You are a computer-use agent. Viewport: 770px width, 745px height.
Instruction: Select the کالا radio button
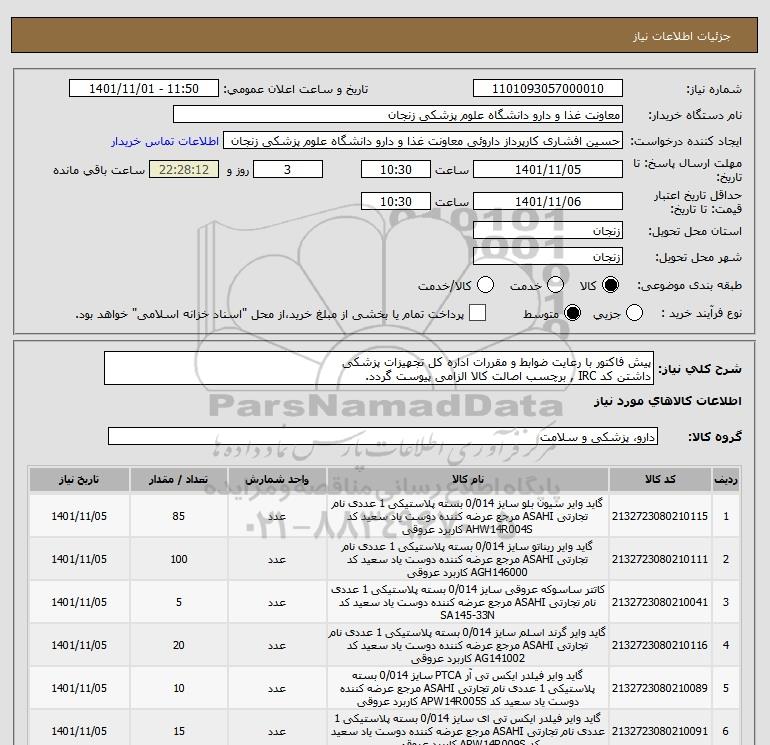point(610,285)
